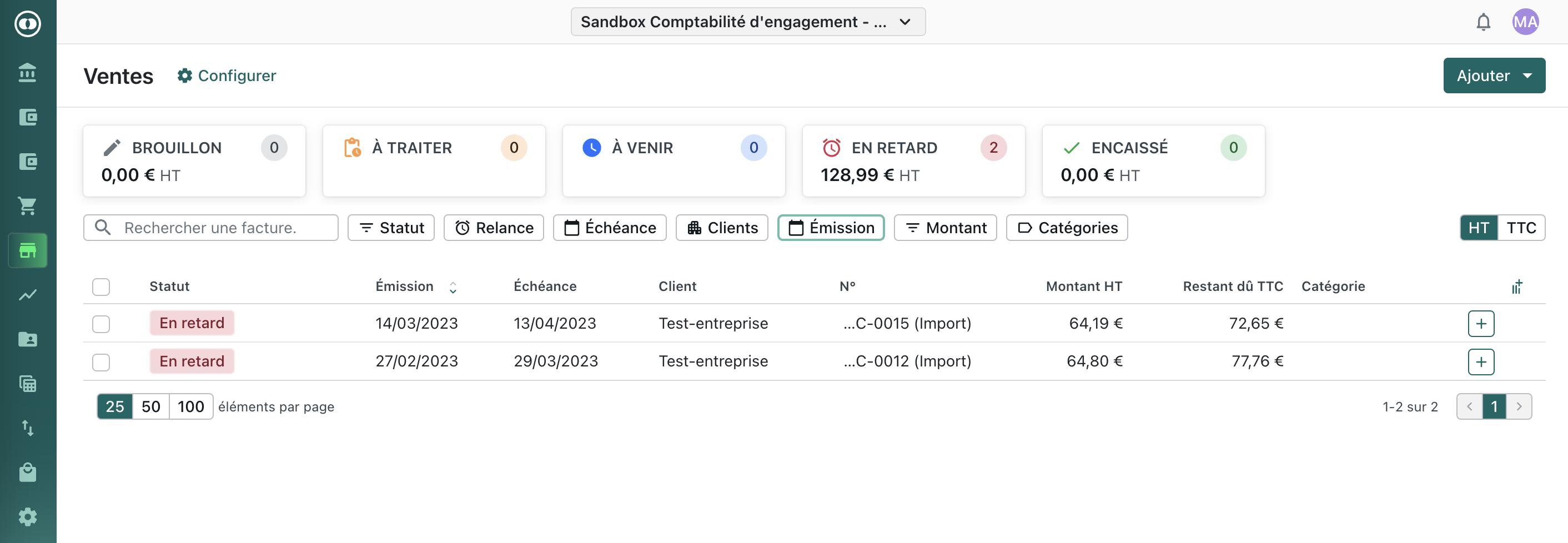This screenshot has width=1568, height=543.
Task: Open the Catégories filter
Action: [1067, 228]
